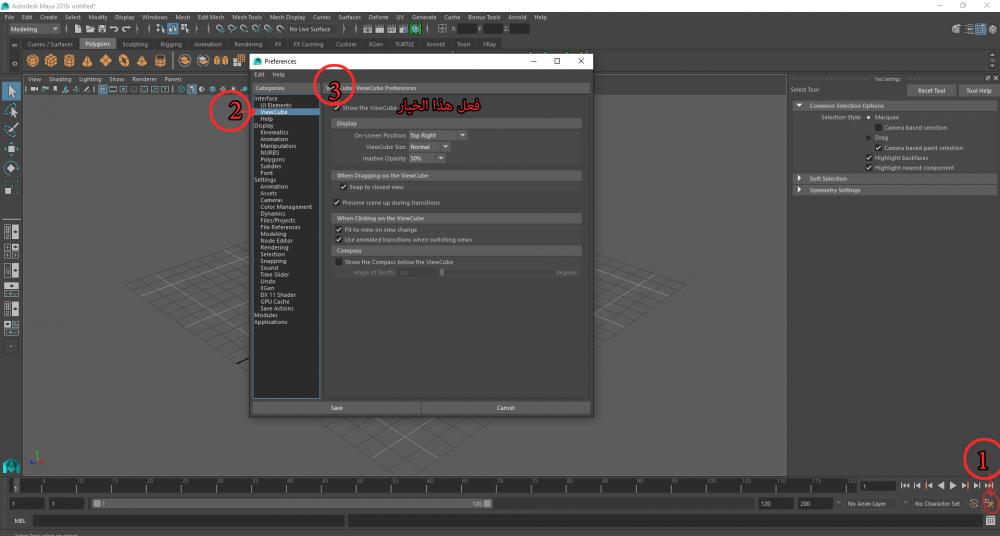Play the animation forwards
The width and height of the screenshot is (1000, 536).
953,486
